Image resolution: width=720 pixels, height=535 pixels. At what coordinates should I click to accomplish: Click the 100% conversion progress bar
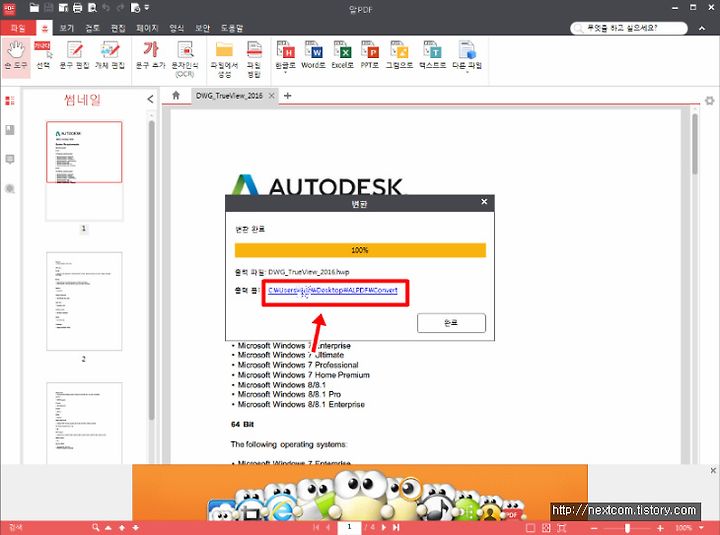tap(360, 250)
